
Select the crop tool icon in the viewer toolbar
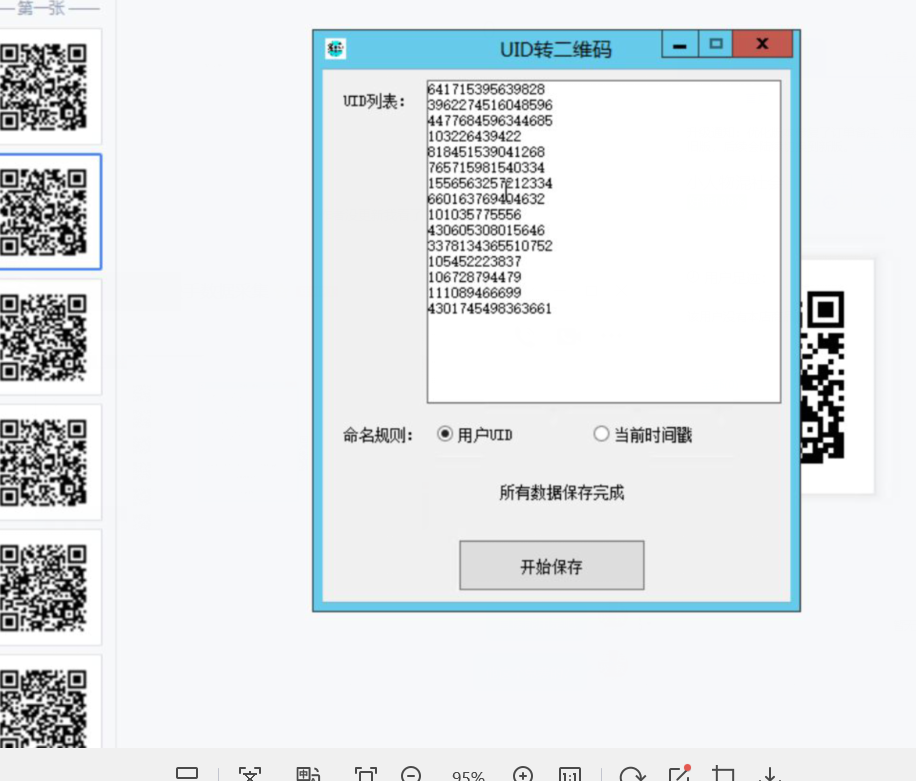[x=723, y=775]
